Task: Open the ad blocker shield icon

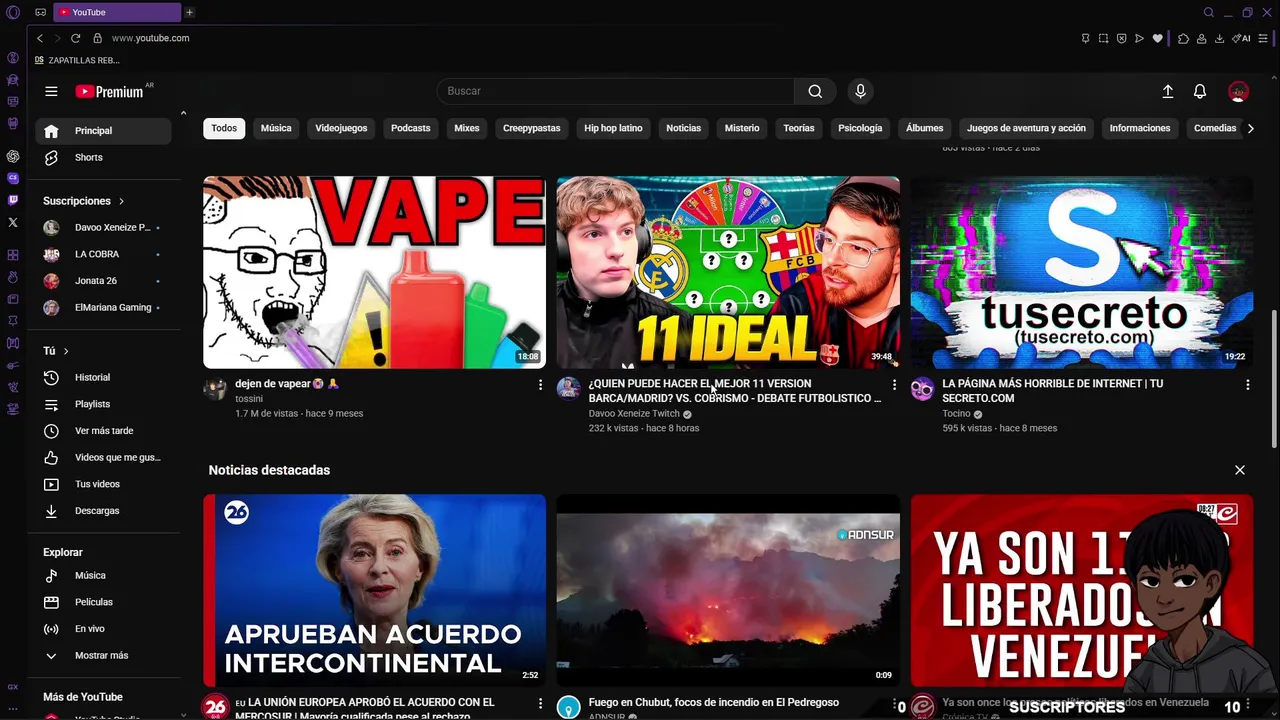Action: 1121,38
